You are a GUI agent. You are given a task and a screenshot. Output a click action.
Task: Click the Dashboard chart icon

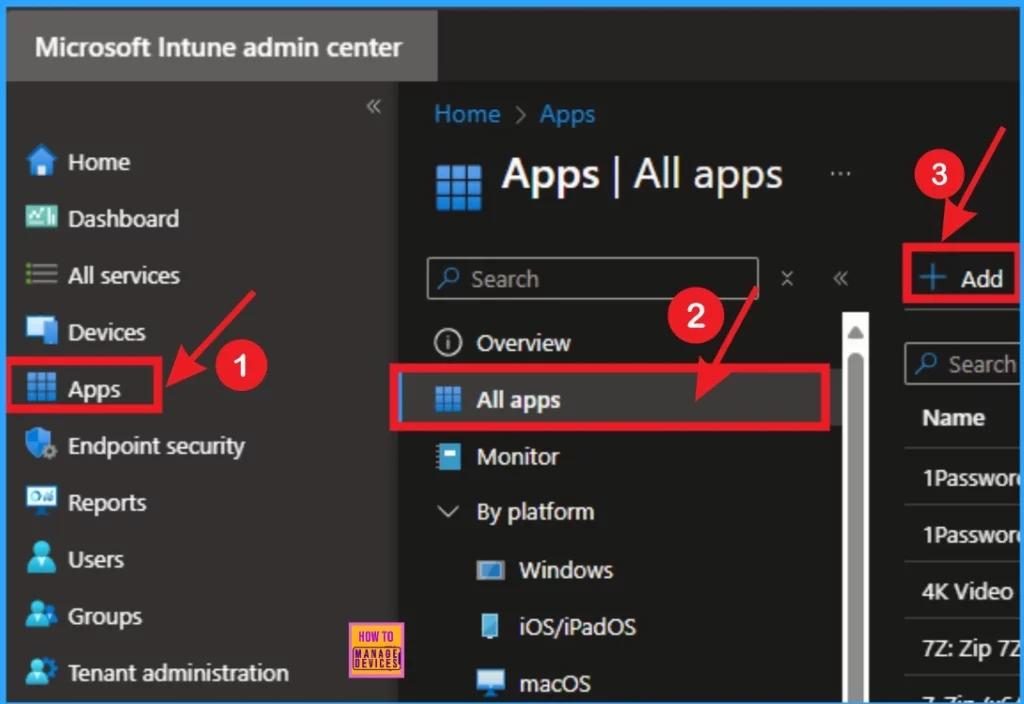tap(41, 217)
